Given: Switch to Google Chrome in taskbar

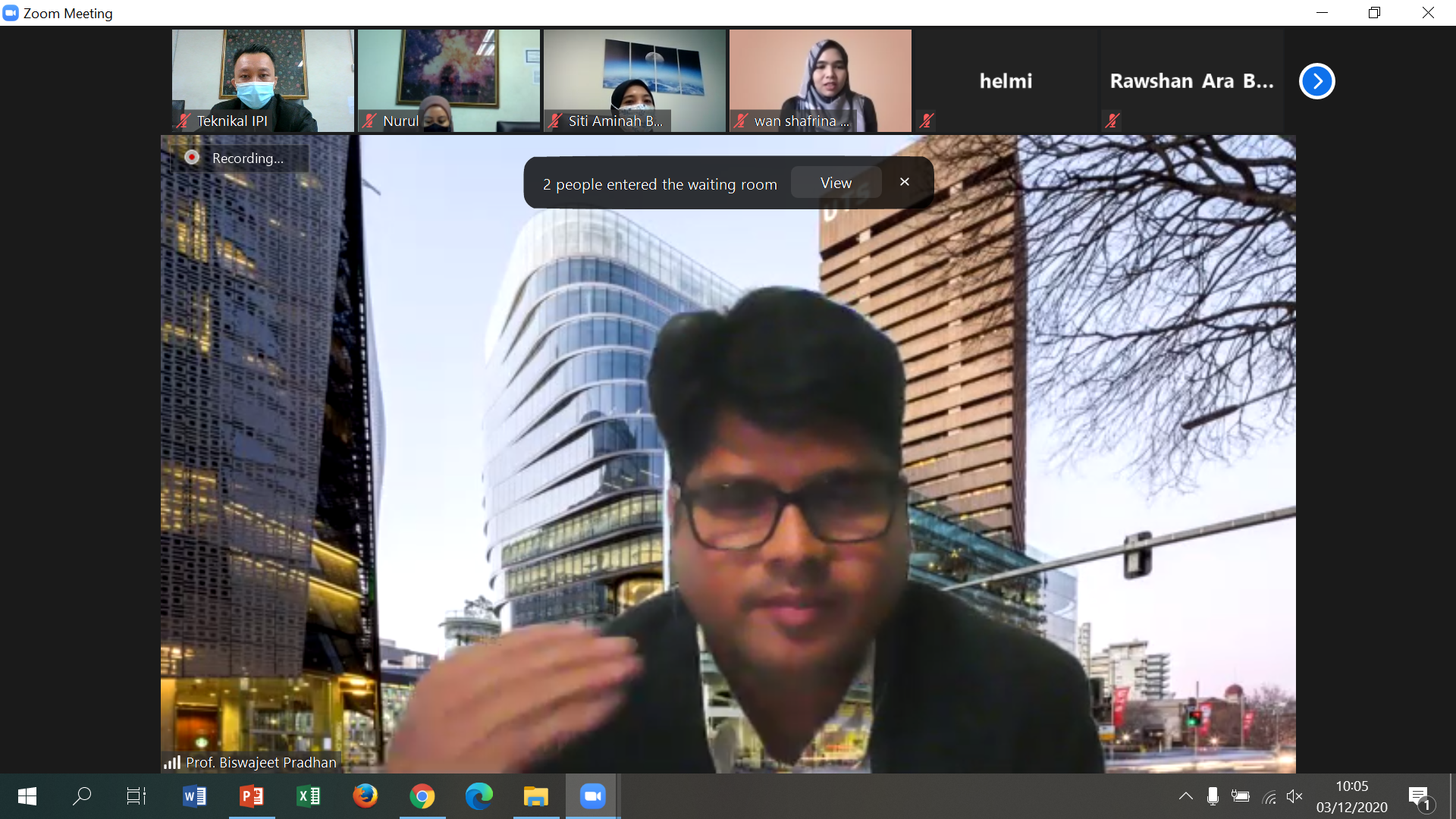Looking at the screenshot, I should pyautogui.click(x=422, y=796).
